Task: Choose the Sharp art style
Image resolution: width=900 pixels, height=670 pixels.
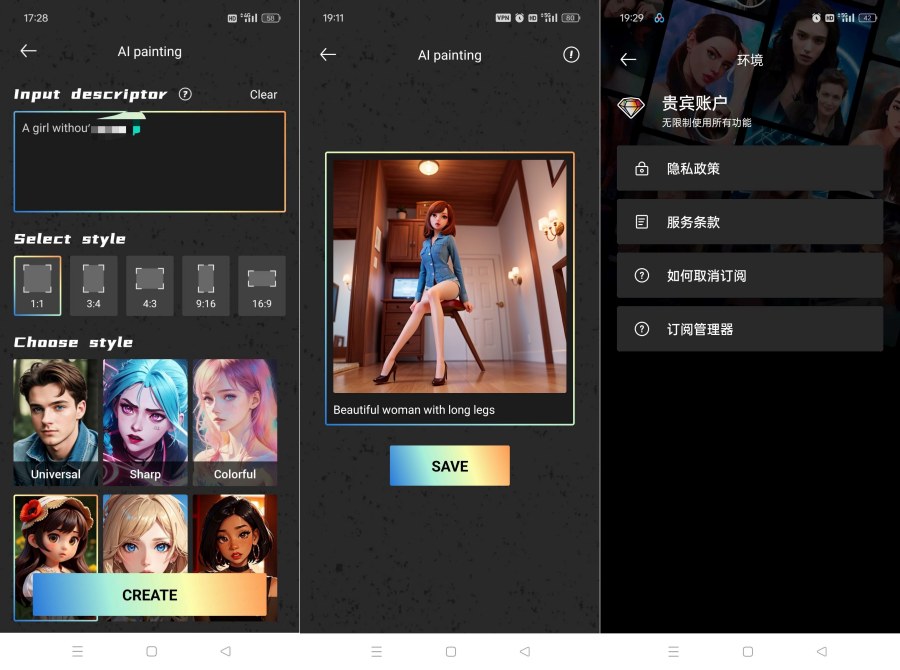Action: pos(145,421)
